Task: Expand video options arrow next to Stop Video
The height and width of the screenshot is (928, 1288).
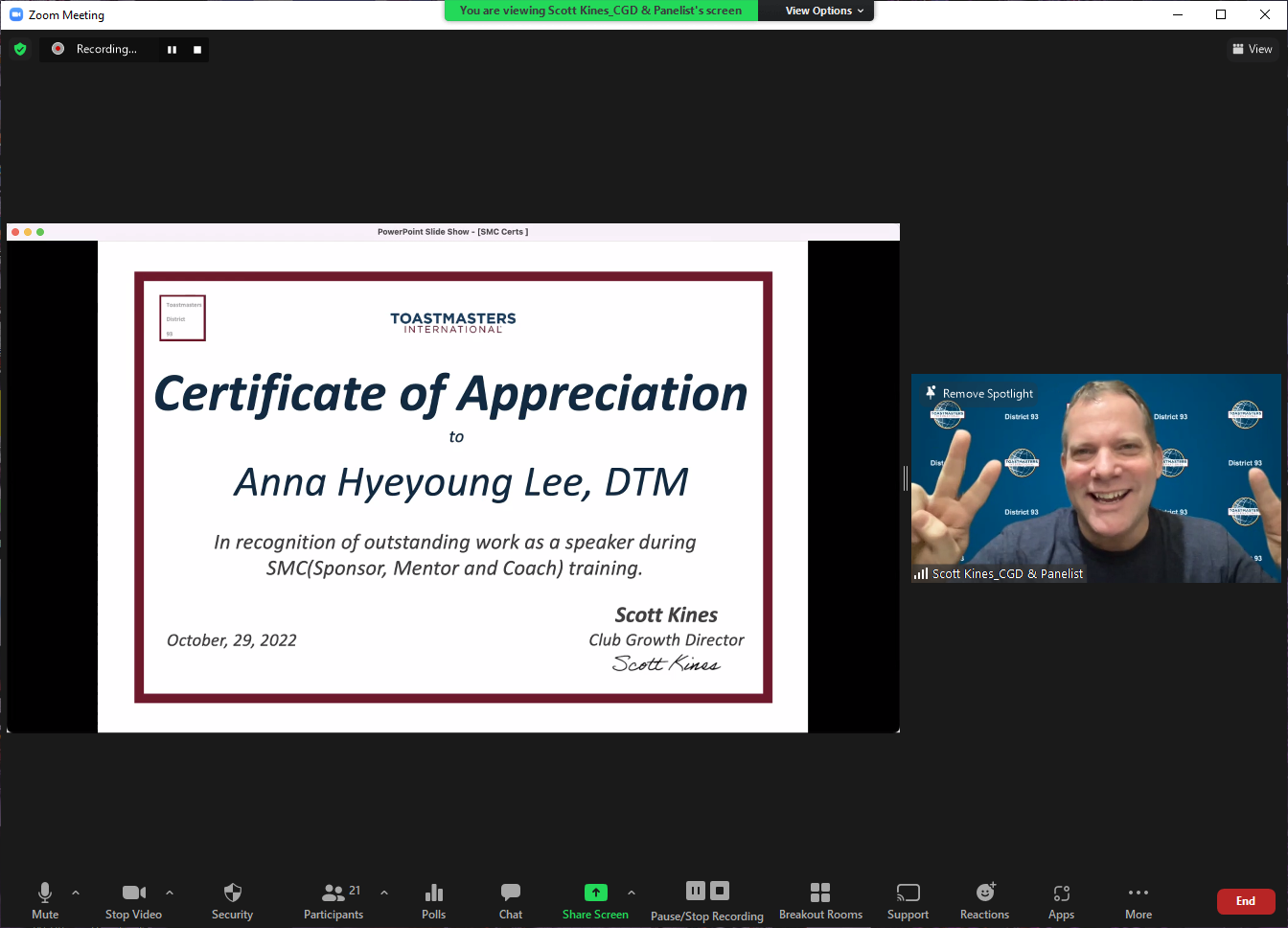Action: (170, 893)
